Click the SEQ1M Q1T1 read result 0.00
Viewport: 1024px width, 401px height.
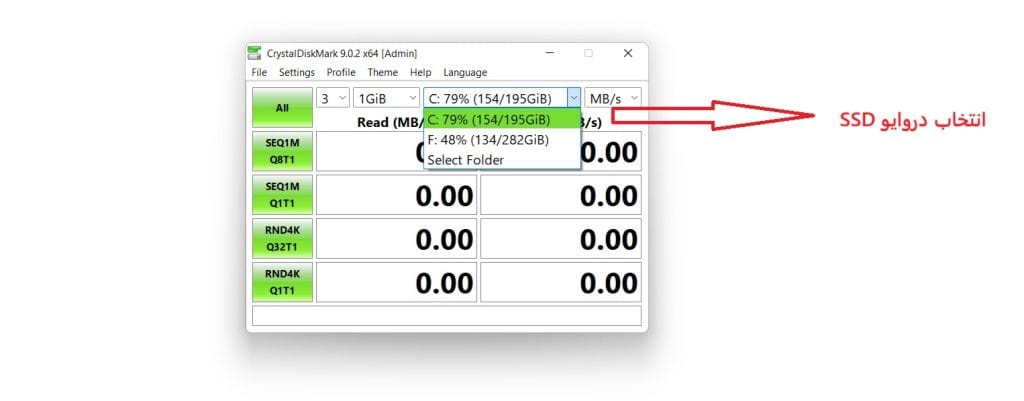396,195
